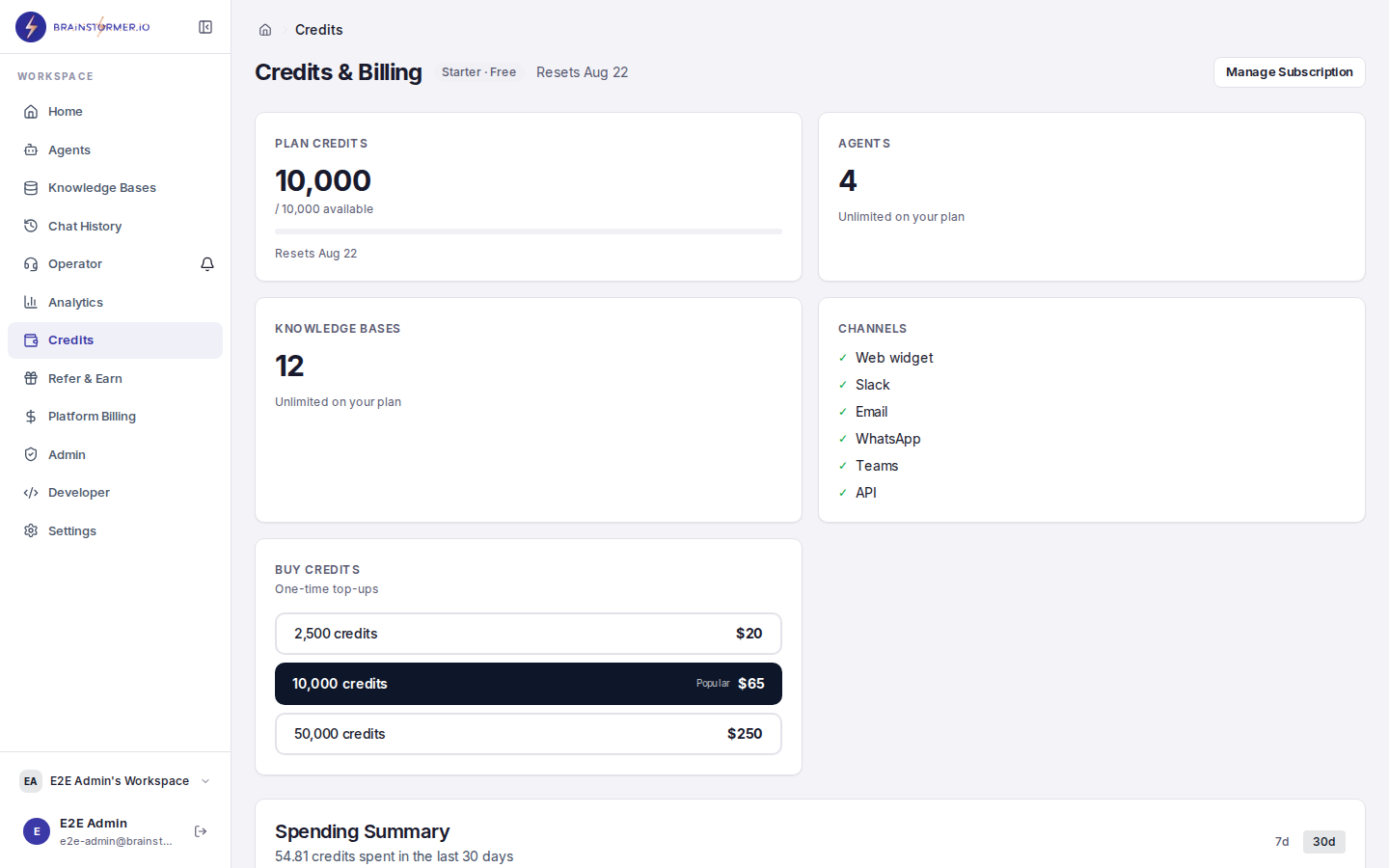Click the Knowledge Bases database icon
The image size is (1389, 868).
[31, 188]
